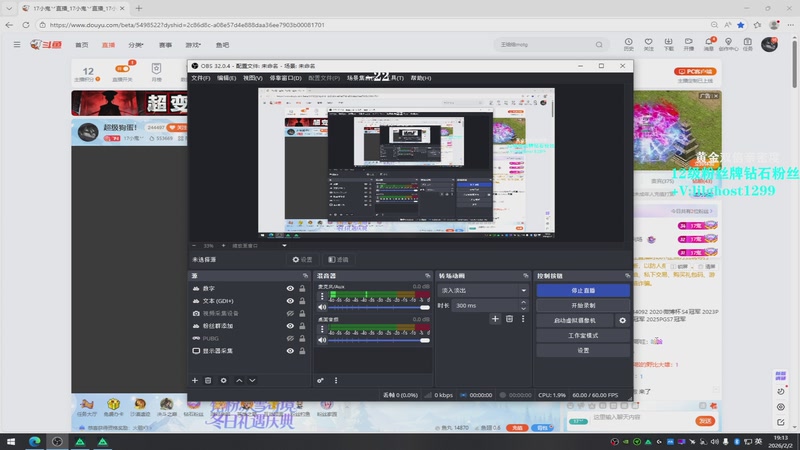Zoom in the OBS preview with plus icon
This screenshot has height=450, width=800.
click(223, 245)
